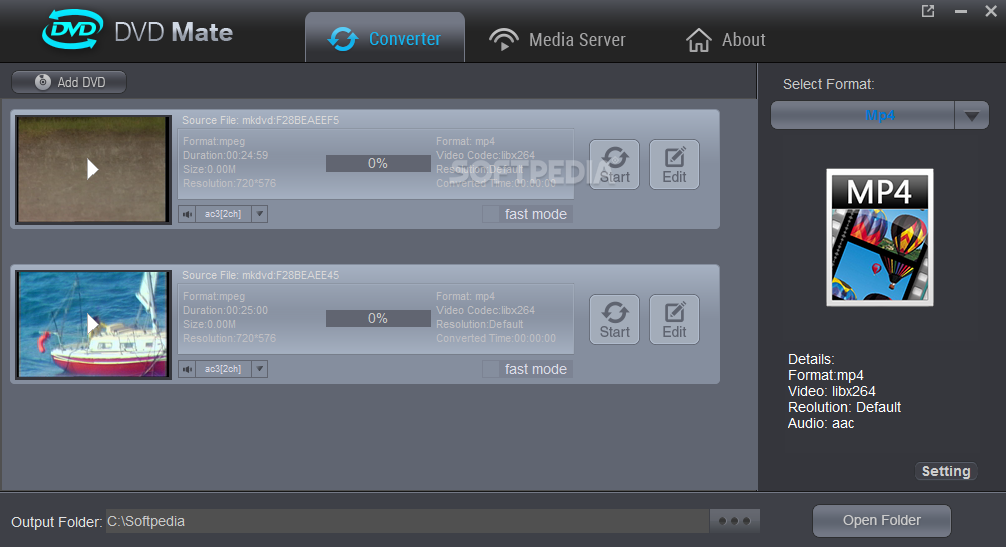Click 'Reolution: Default' in Details
This screenshot has width=1006, height=547.
click(844, 407)
